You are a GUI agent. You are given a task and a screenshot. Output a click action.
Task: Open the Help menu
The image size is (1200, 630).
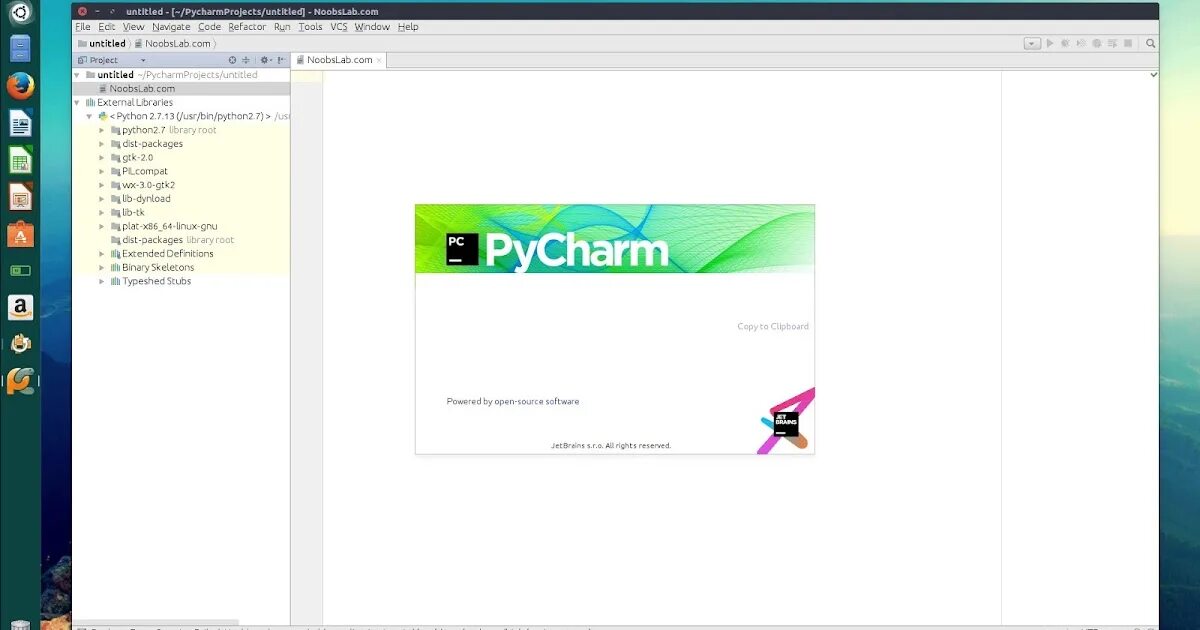click(x=408, y=27)
